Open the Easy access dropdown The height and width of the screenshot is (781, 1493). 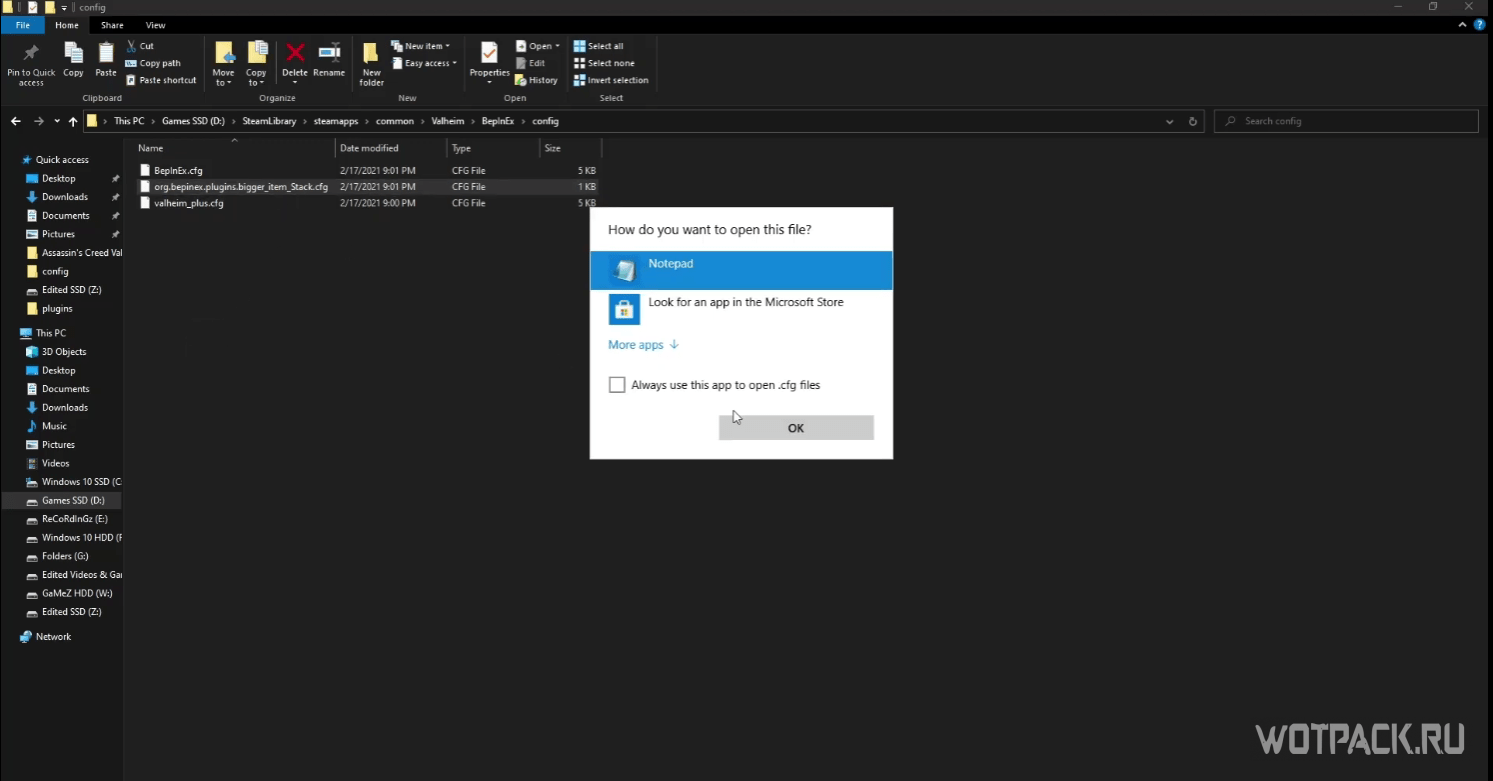(424, 63)
